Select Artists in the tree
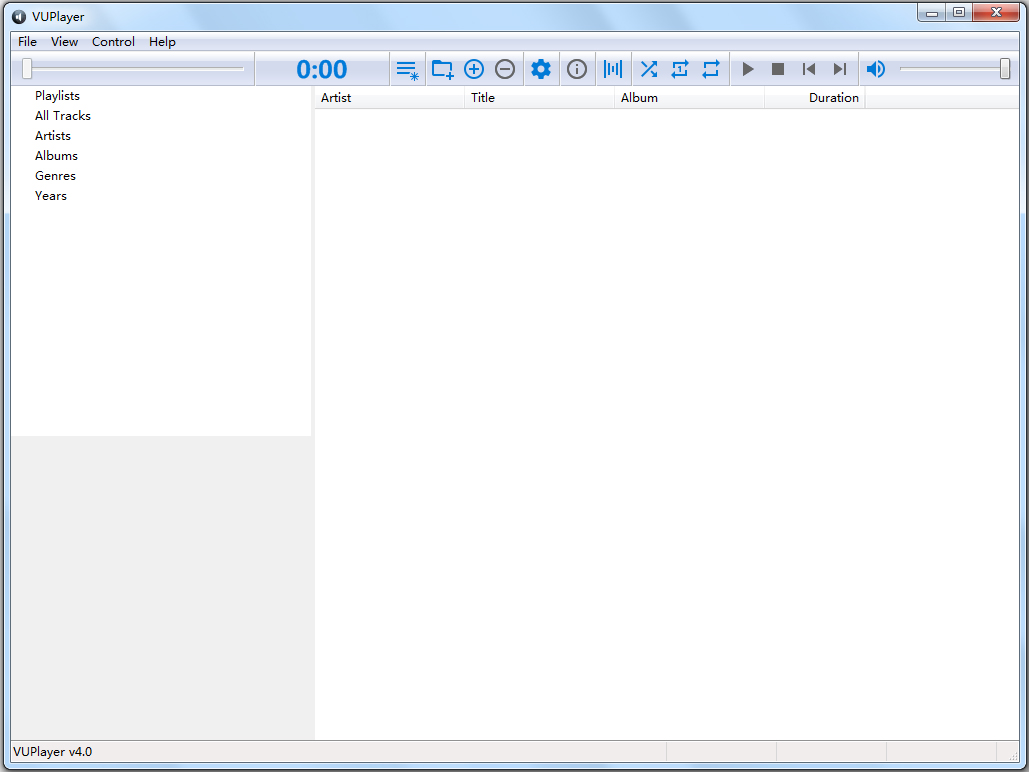The image size is (1029, 772). [52, 136]
